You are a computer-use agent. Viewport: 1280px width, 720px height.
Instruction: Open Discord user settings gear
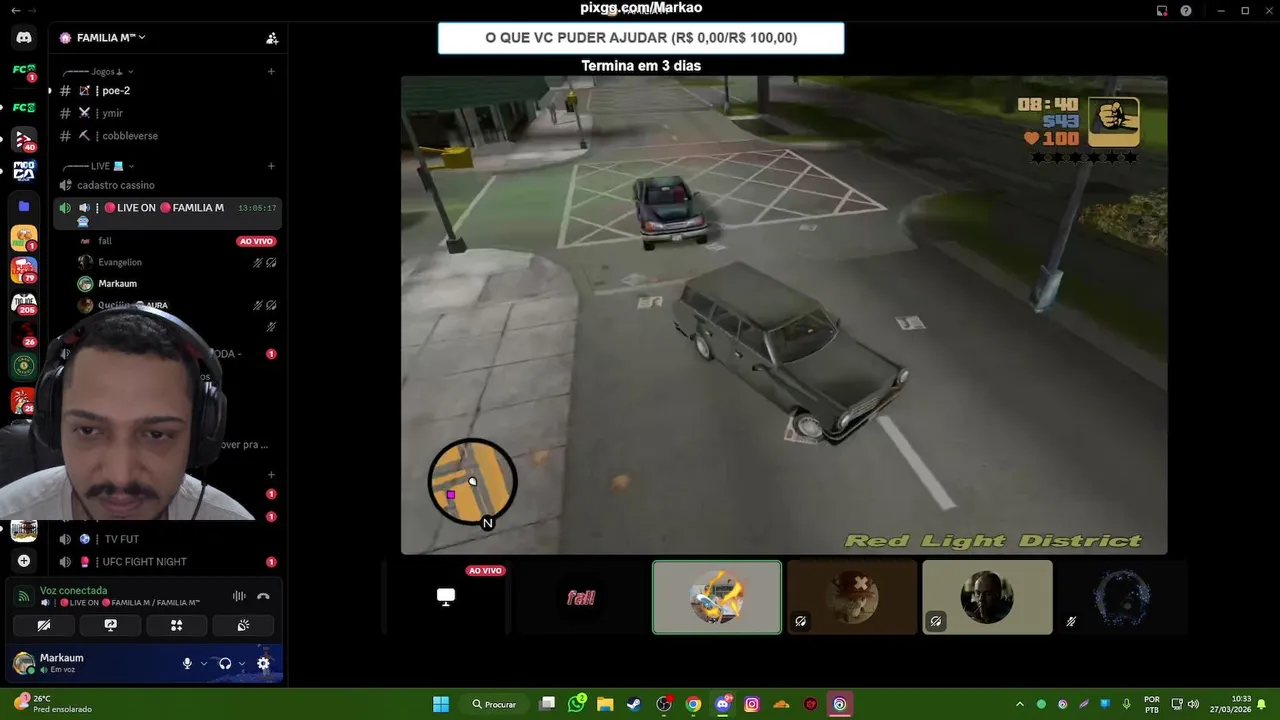point(263,664)
